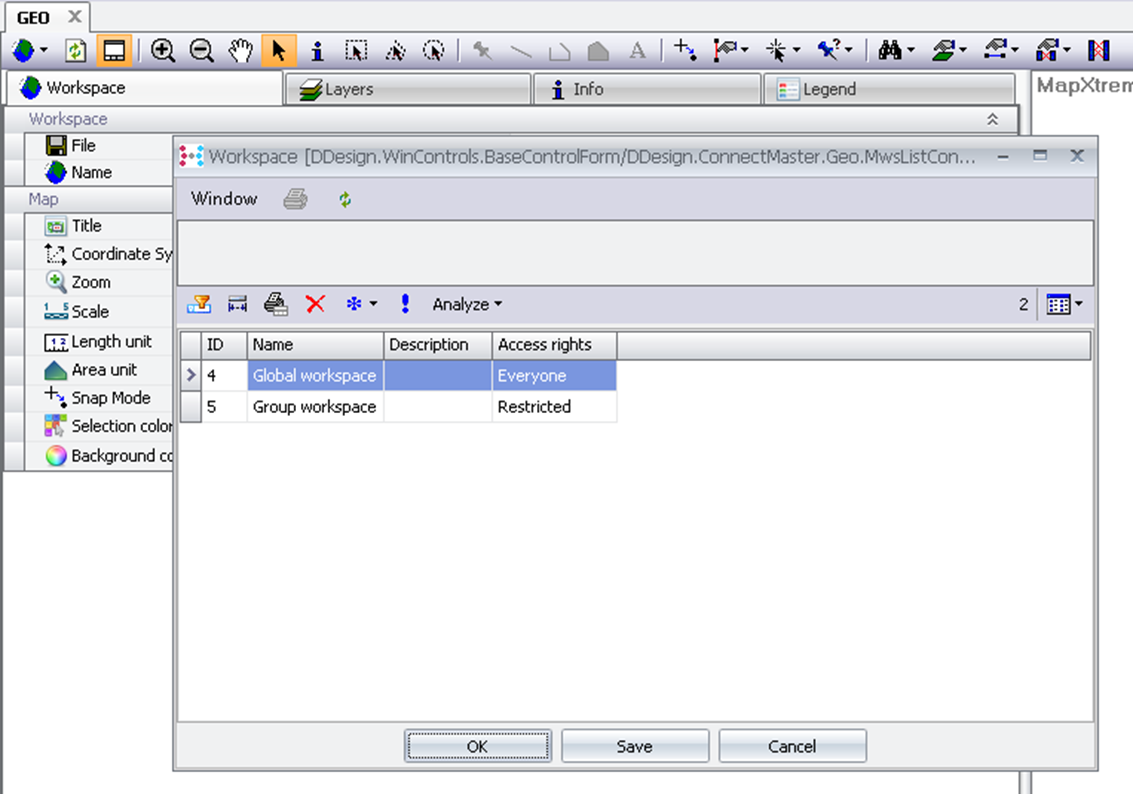Sort by the Name column header
The image size is (1133, 794).
pos(315,345)
